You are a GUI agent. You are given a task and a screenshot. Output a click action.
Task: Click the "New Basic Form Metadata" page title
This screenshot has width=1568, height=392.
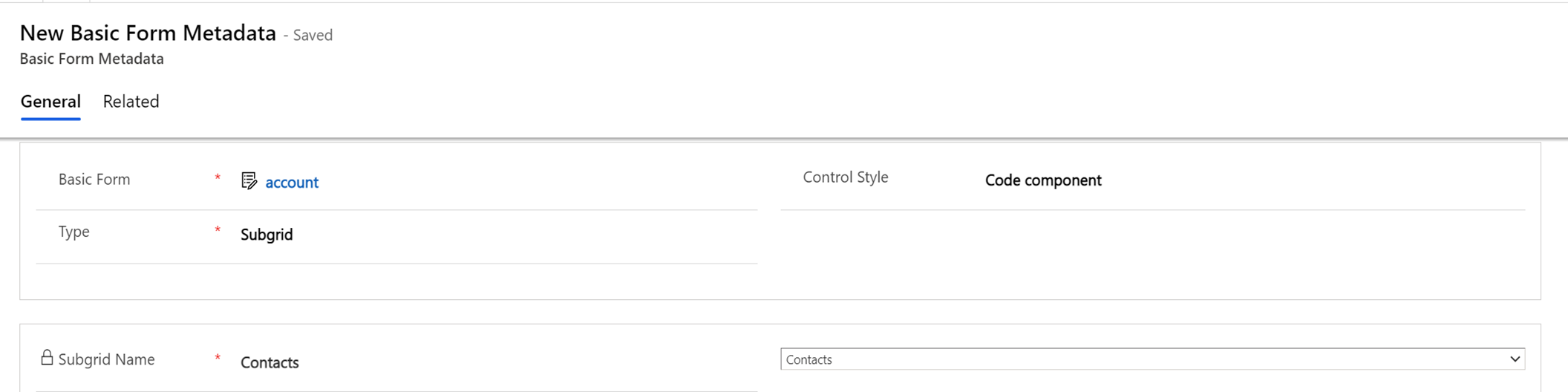click(148, 33)
